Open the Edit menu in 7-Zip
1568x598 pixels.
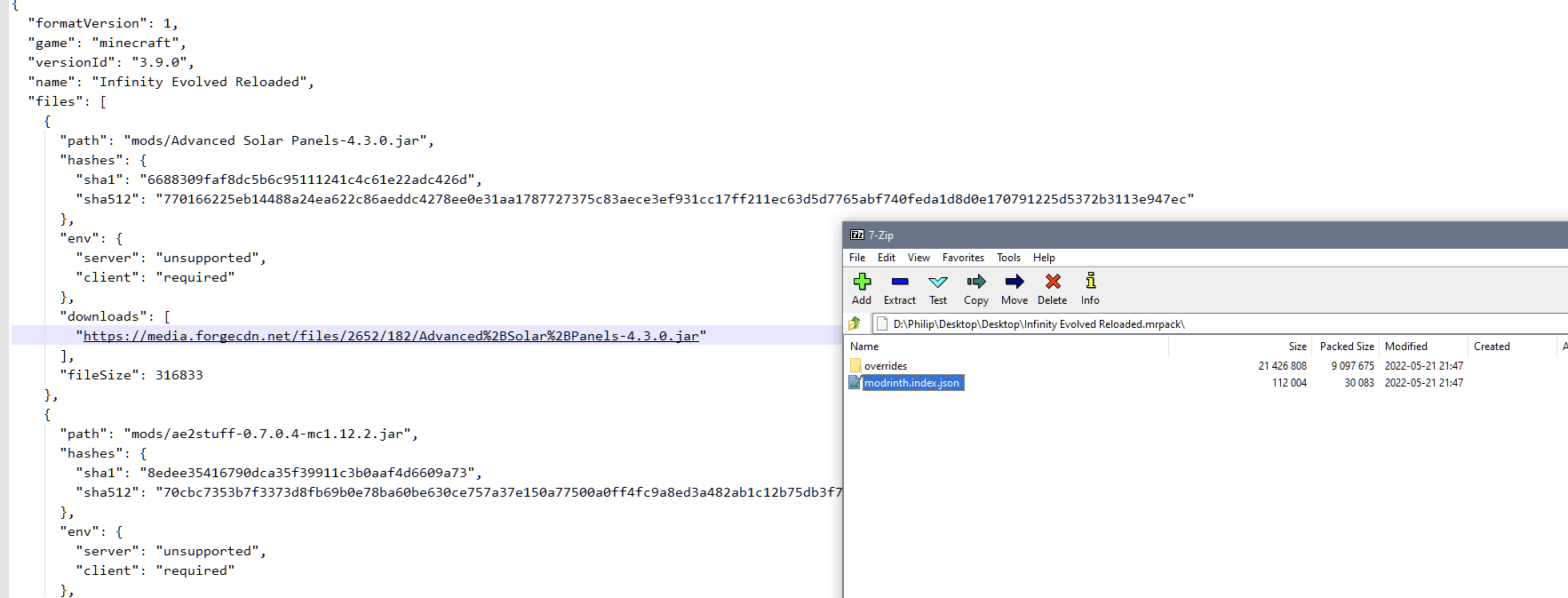(x=887, y=258)
